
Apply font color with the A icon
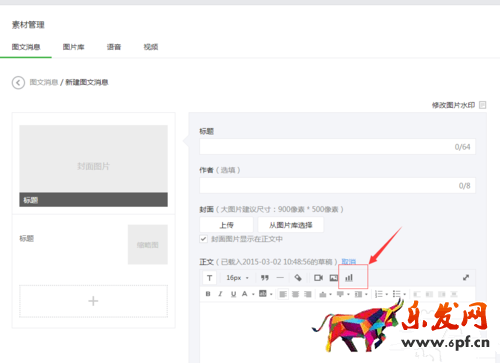245,294
